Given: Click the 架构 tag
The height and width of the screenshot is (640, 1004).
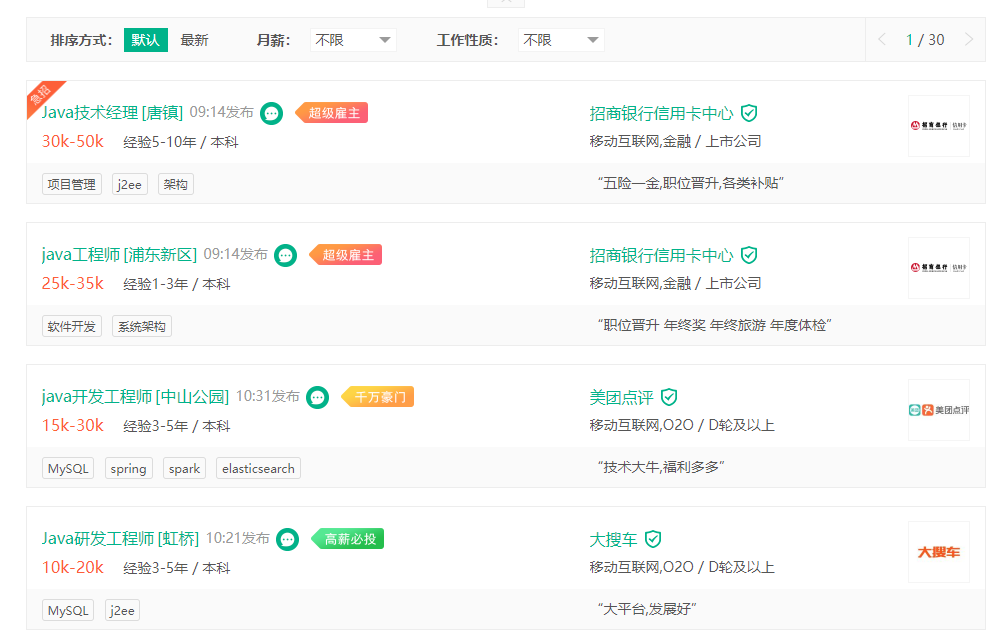Looking at the screenshot, I should (175, 184).
